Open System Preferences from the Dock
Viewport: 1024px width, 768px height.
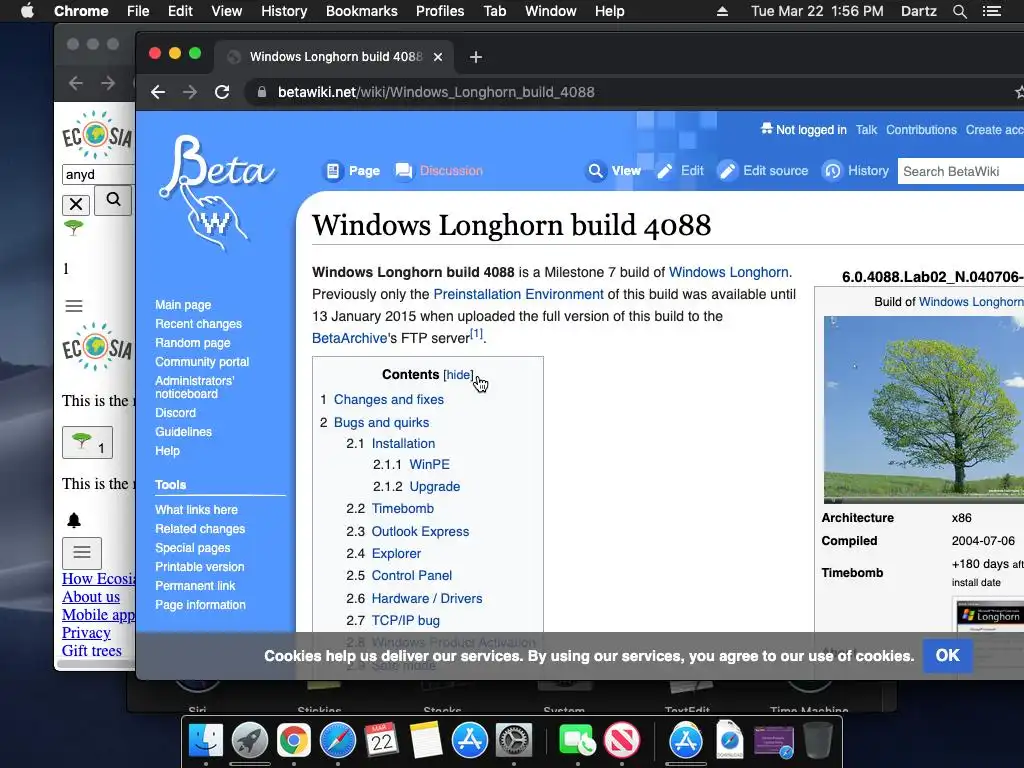(514, 741)
